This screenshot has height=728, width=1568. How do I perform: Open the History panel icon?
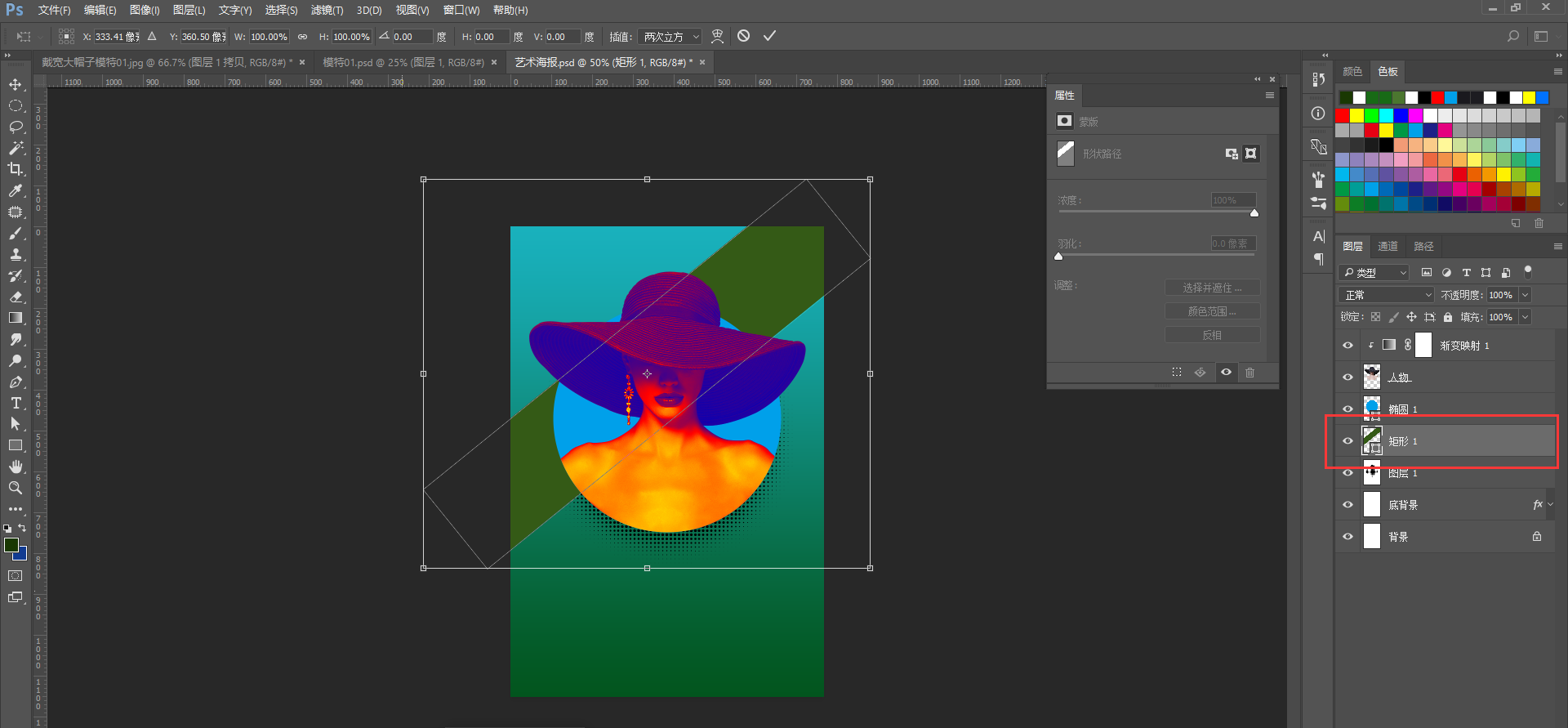1318,79
